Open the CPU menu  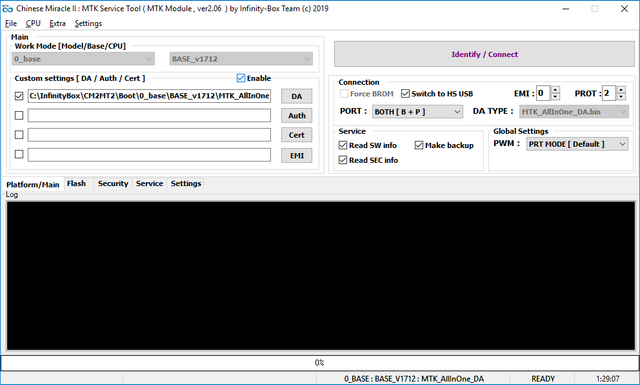(33, 24)
